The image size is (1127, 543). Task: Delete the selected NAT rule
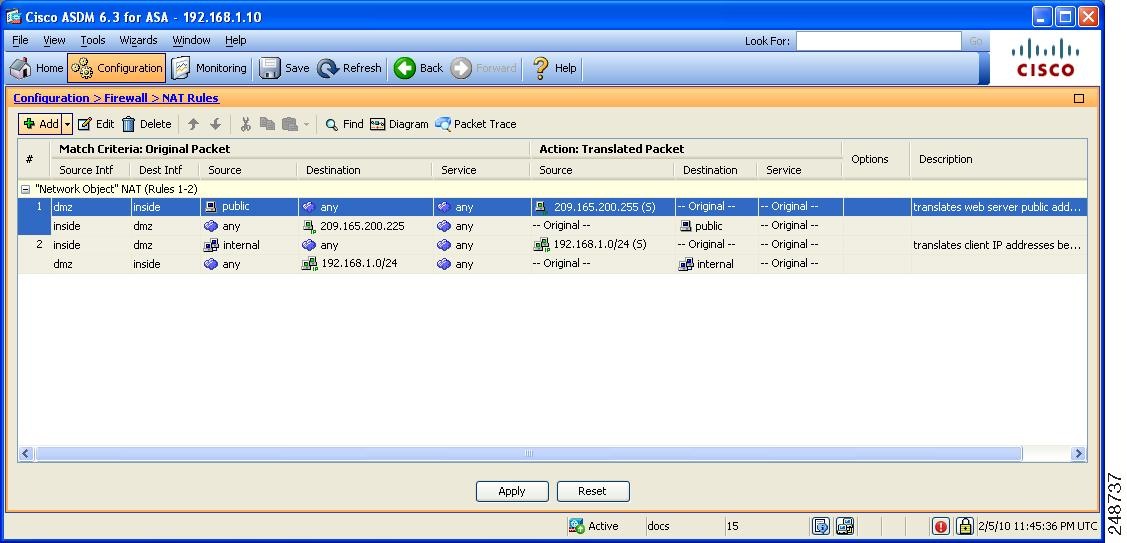pos(147,124)
